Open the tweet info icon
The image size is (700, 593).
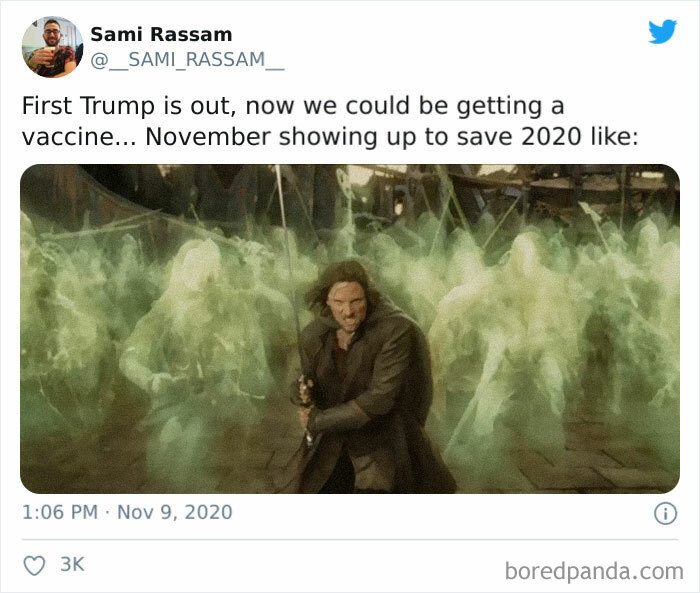pos(665,513)
